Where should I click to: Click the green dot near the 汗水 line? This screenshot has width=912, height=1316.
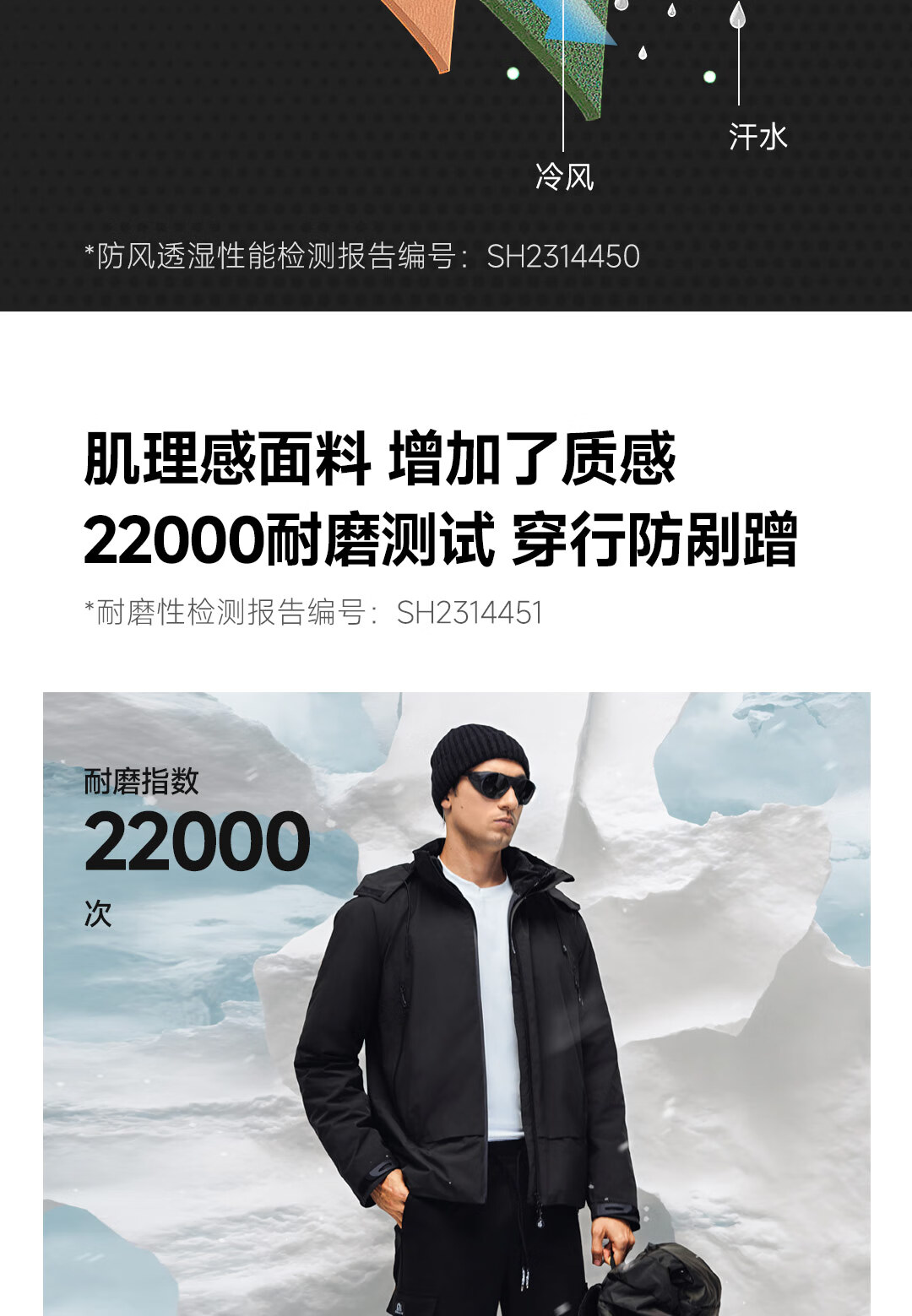click(x=709, y=77)
